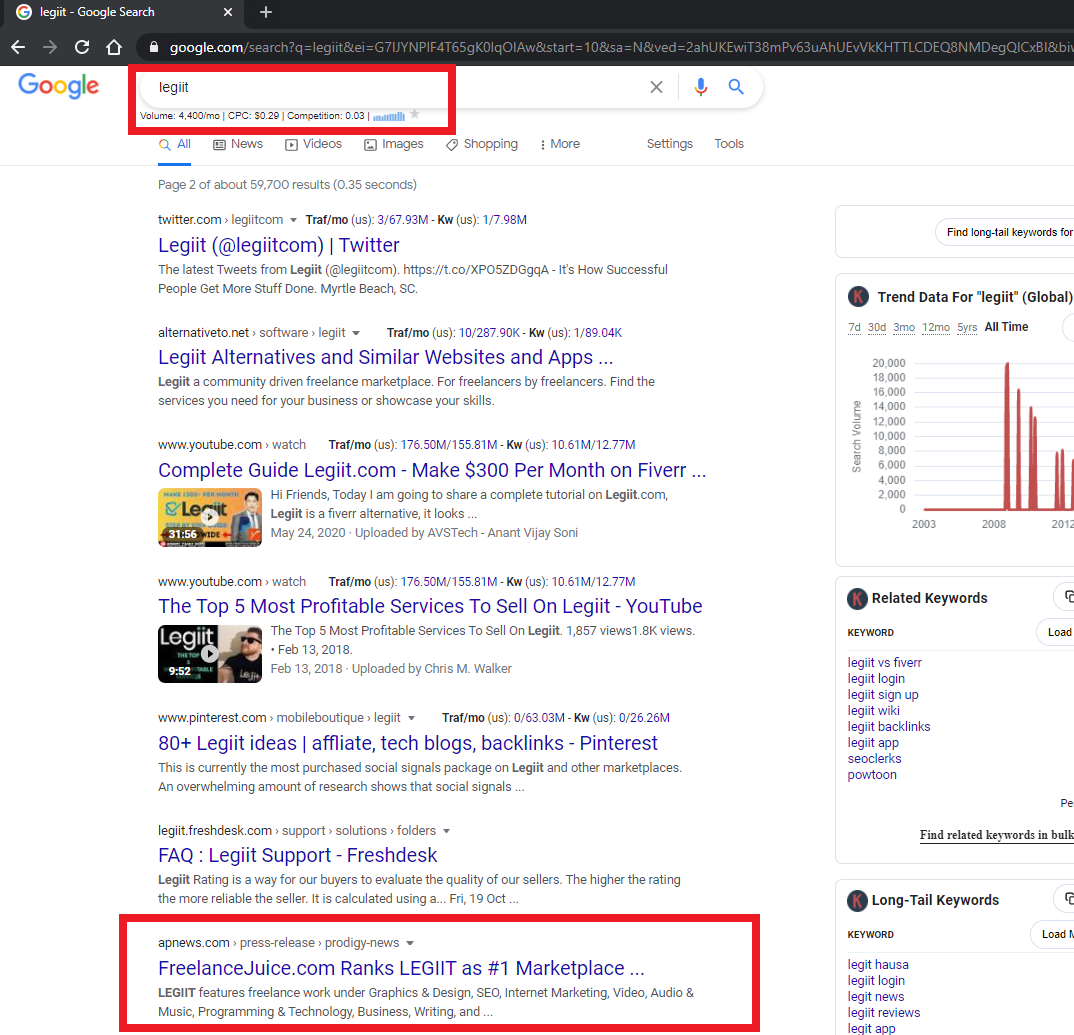This screenshot has width=1074, height=1035.
Task: Select 30d trend range
Action: point(877,327)
